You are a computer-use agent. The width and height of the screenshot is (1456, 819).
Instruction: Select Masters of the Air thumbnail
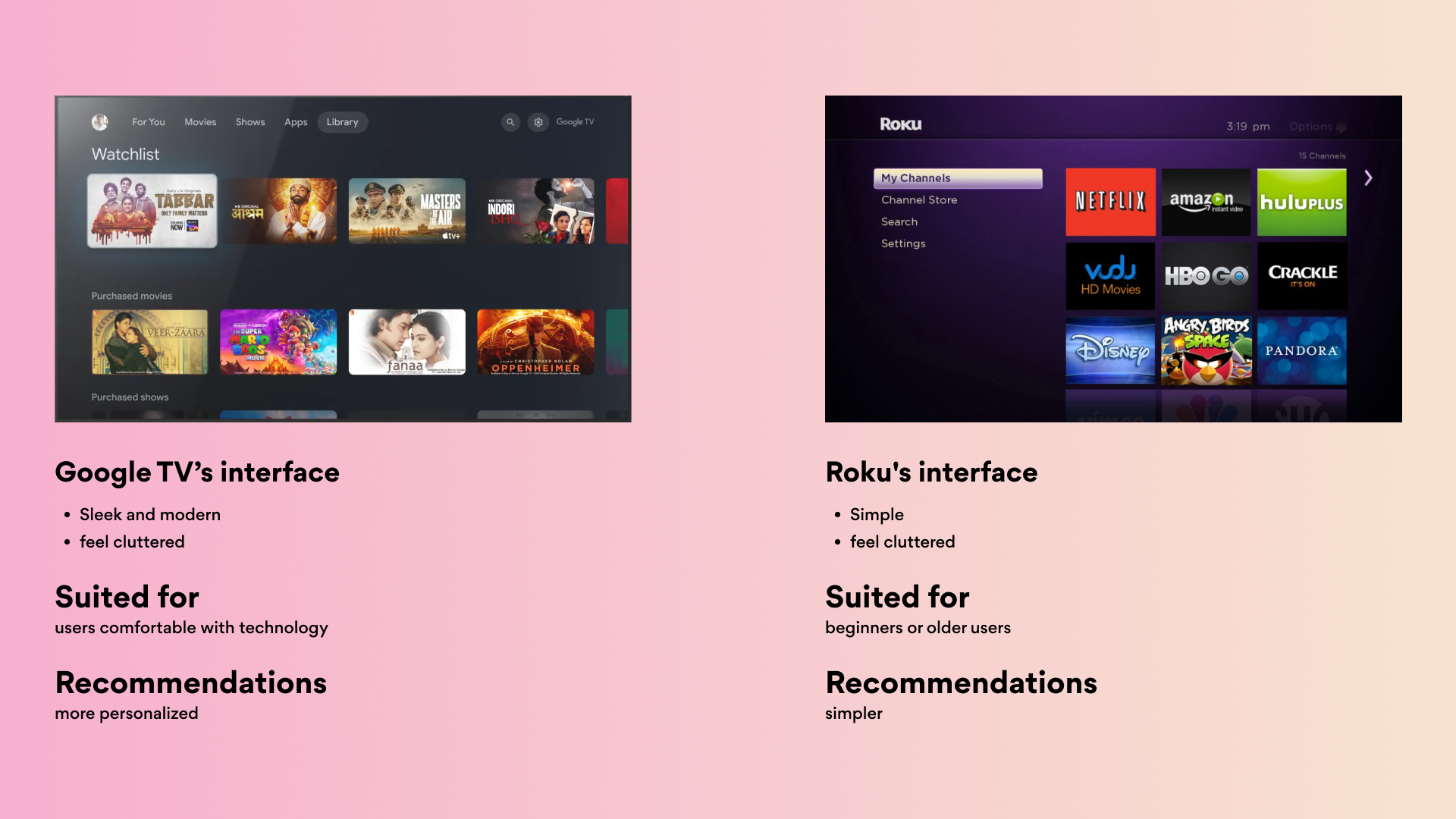coord(407,211)
